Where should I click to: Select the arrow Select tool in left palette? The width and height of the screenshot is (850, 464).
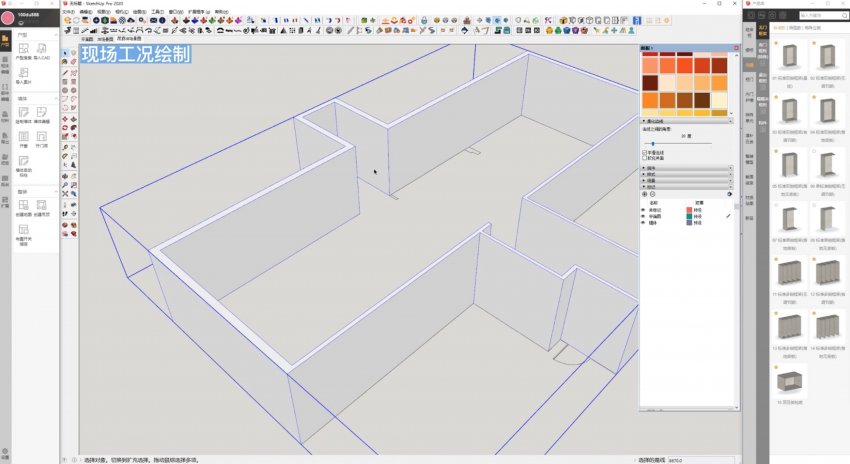pyautogui.click(x=65, y=53)
